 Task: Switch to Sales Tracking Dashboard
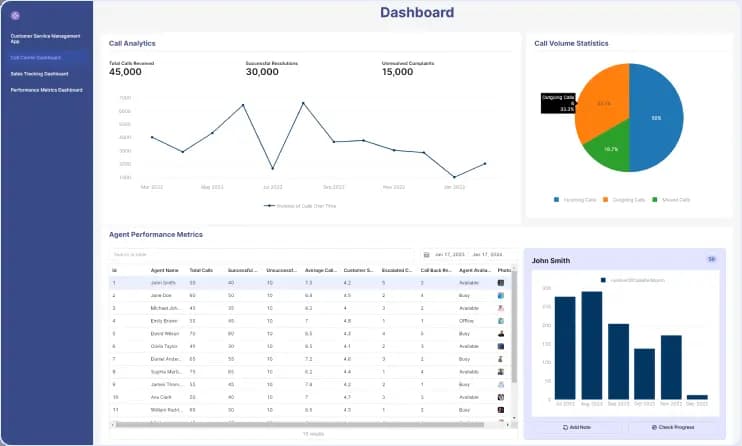tap(40, 73)
